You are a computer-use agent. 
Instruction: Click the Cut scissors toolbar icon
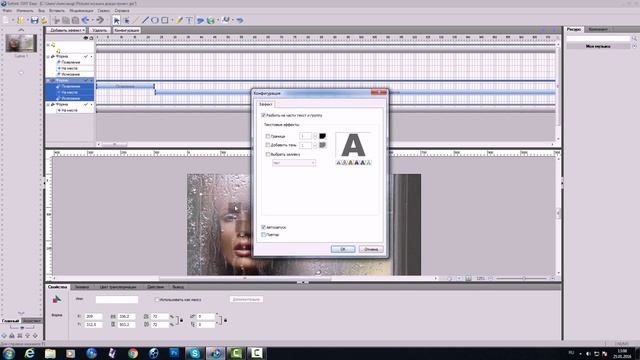(57, 20)
